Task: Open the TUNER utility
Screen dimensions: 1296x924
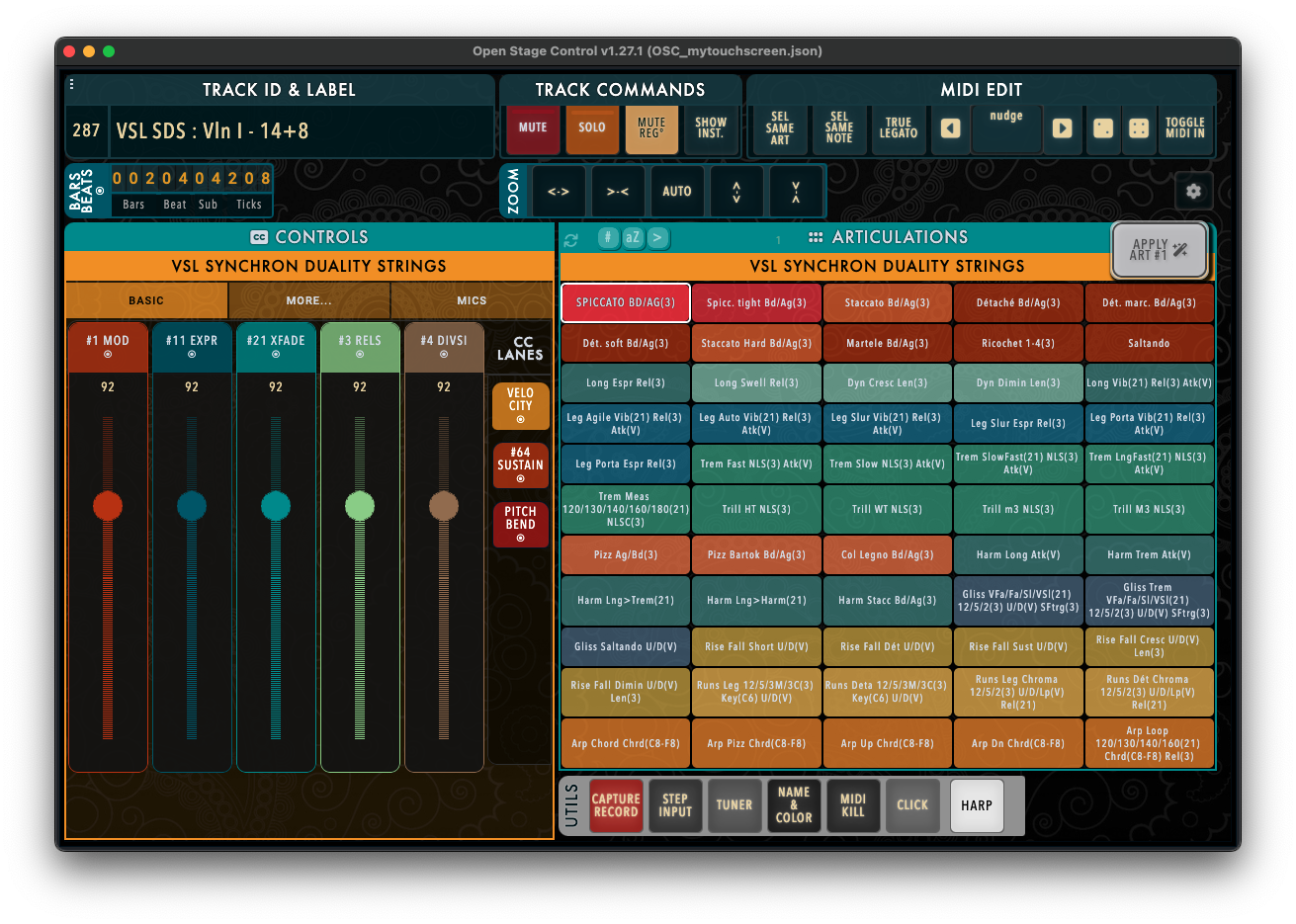Action: [734, 805]
